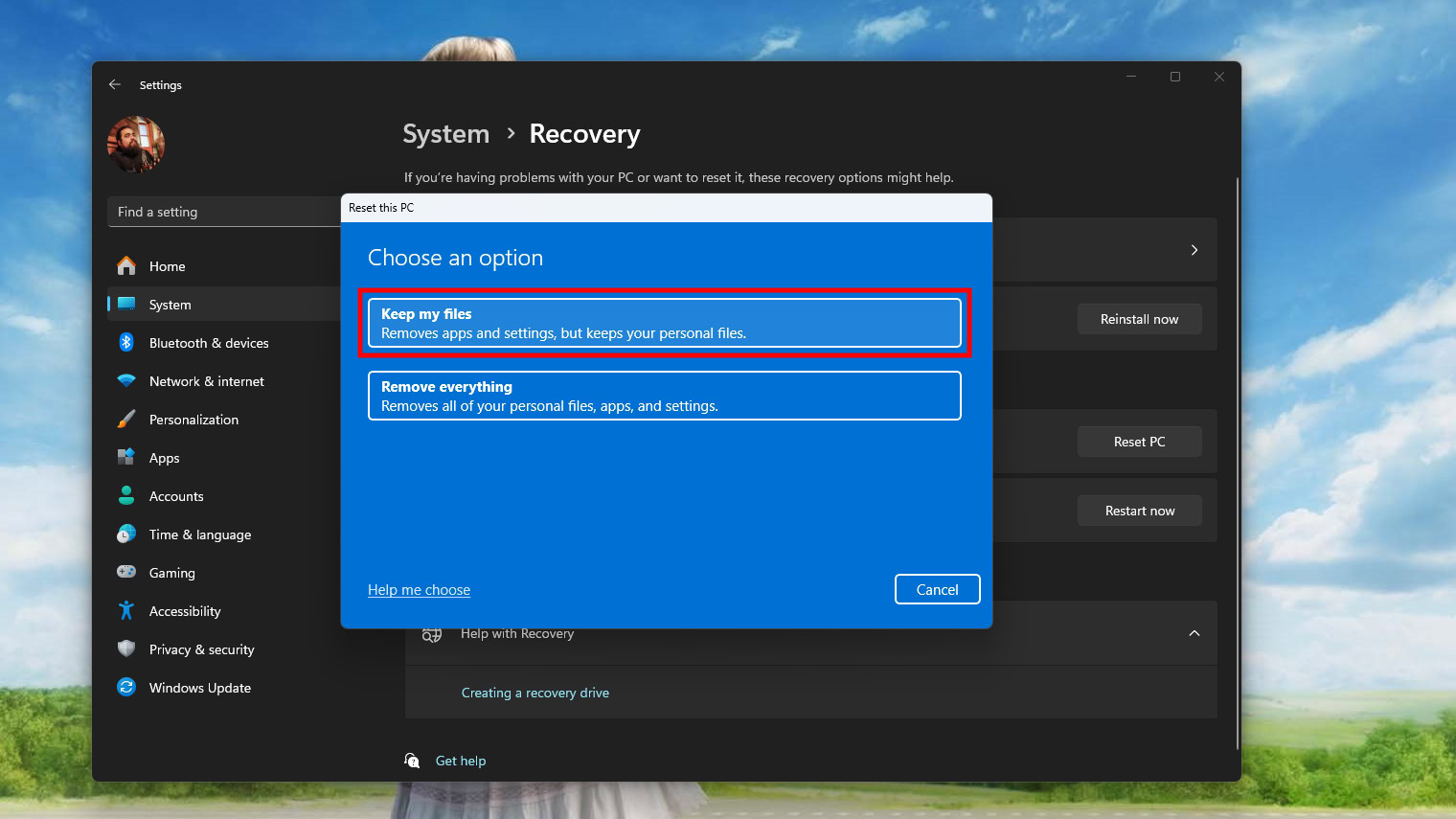Viewport: 1456px width, 819px height.
Task: Click the Get help headset icon
Action: click(412, 761)
